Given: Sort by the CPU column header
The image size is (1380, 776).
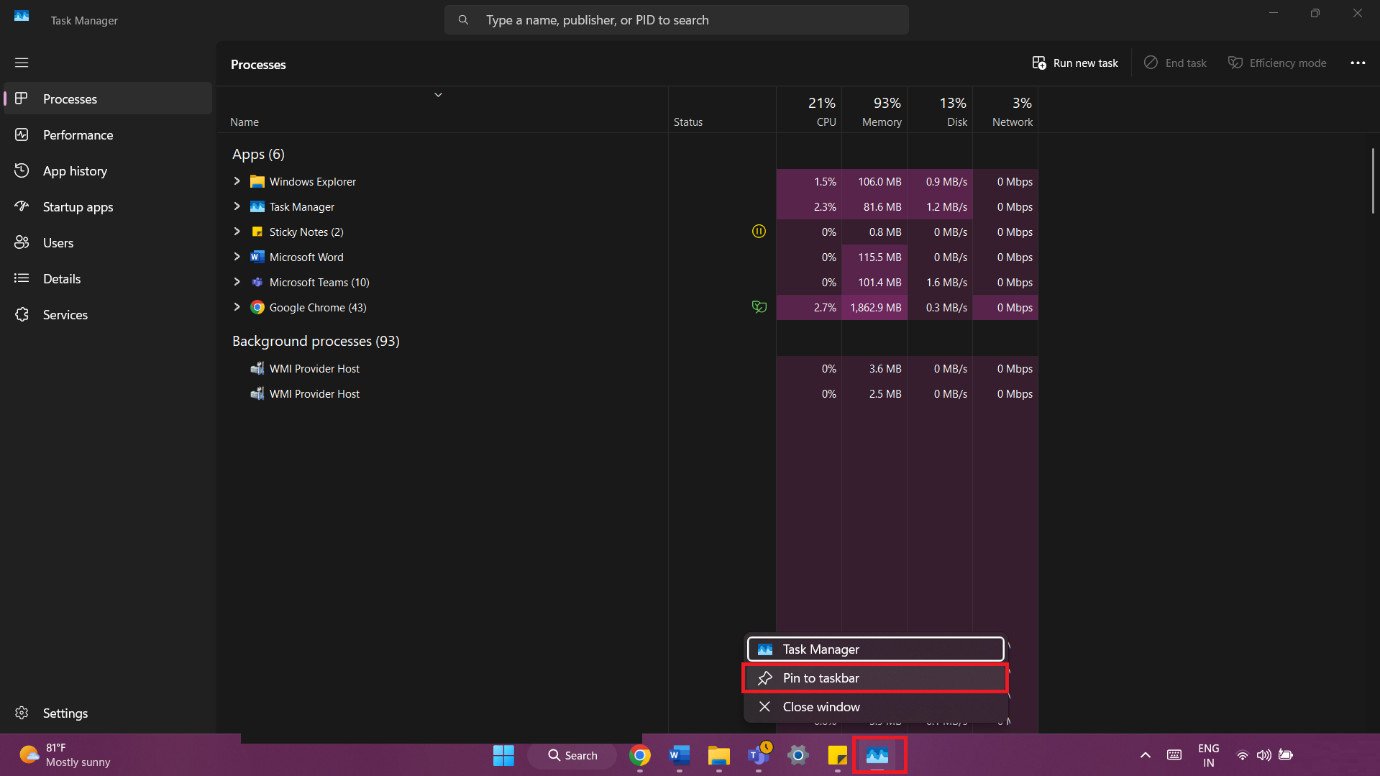Looking at the screenshot, I should 809,111.
